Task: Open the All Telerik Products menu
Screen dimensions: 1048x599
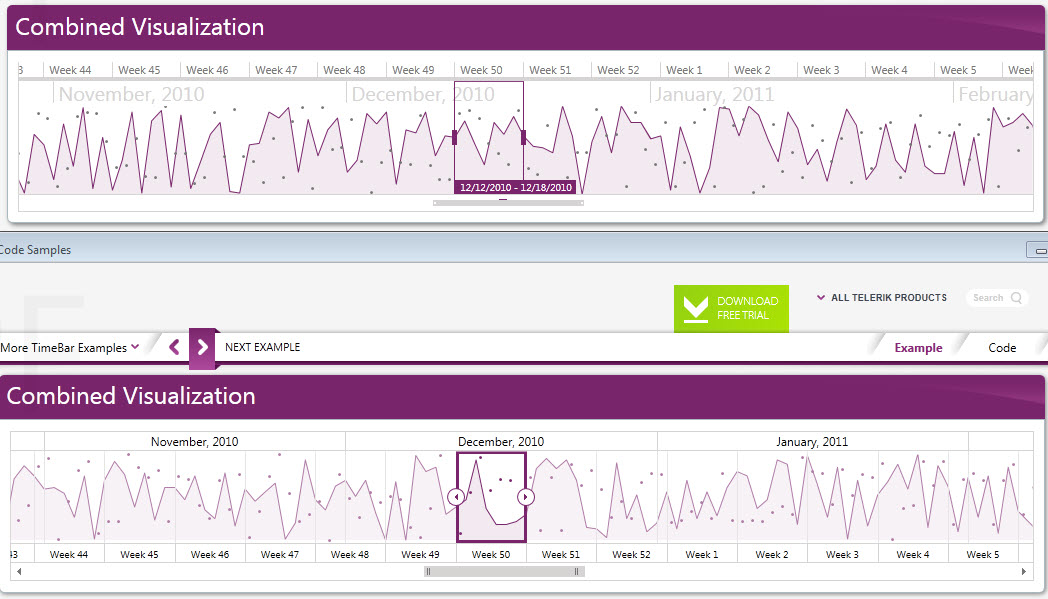Action: pos(882,297)
